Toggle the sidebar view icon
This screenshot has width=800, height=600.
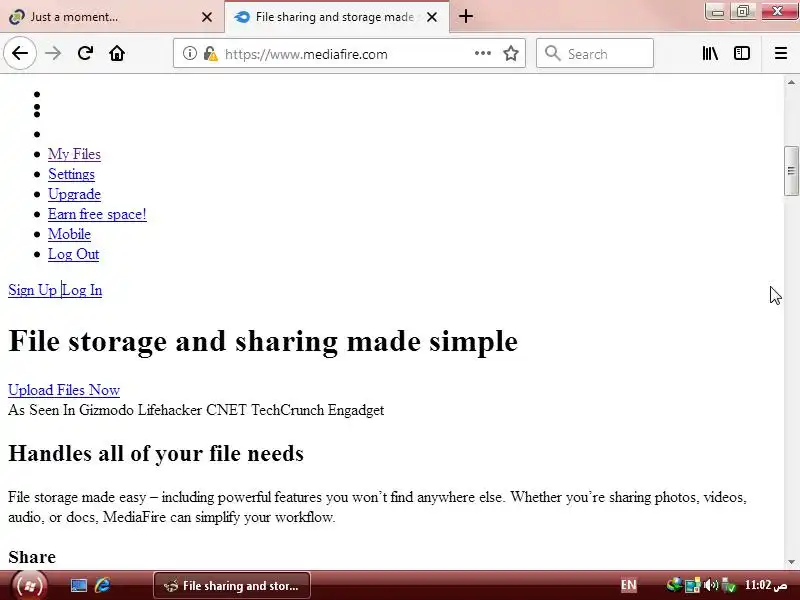[x=741, y=53]
